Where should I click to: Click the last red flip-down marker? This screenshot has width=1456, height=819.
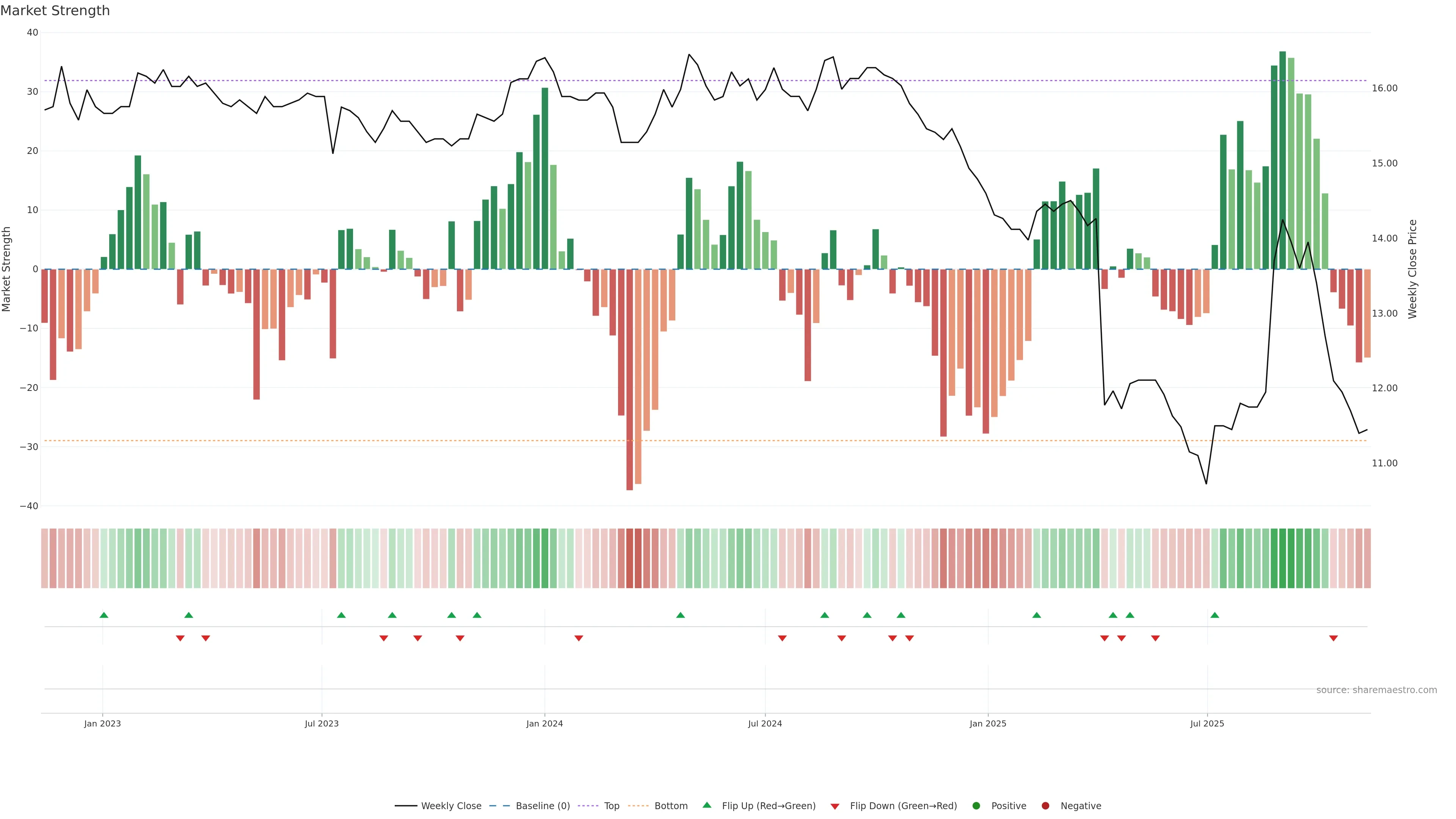[x=1334, y=638]
